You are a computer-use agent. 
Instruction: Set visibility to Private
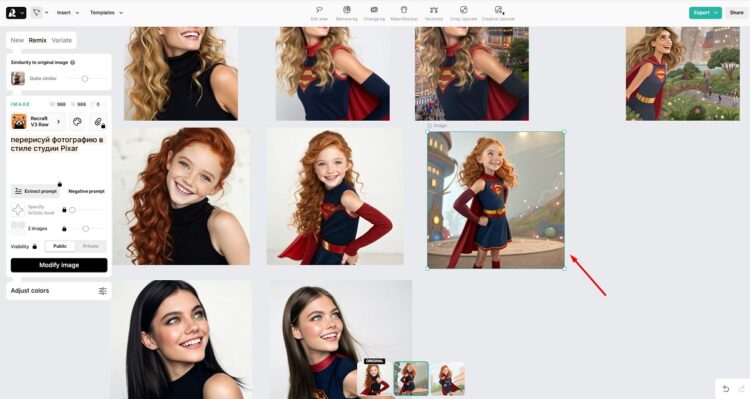90,246
